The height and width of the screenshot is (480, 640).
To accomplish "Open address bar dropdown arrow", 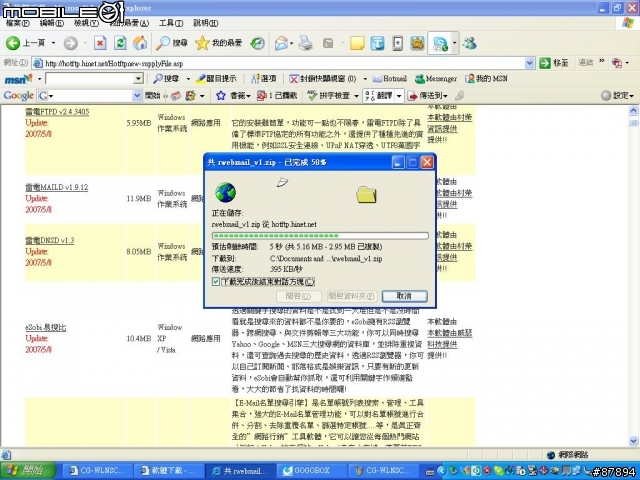I will pyautogui.click(x=529, y=63).
